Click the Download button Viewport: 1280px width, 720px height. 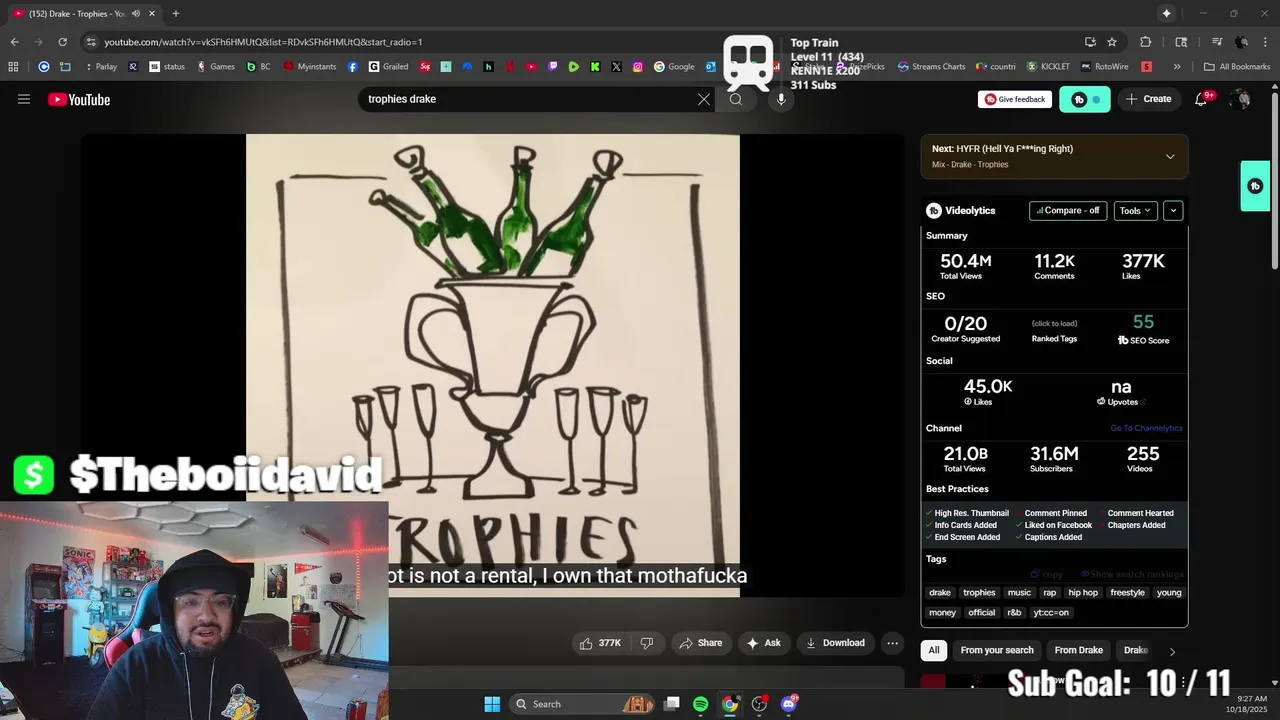pos(835,643)
